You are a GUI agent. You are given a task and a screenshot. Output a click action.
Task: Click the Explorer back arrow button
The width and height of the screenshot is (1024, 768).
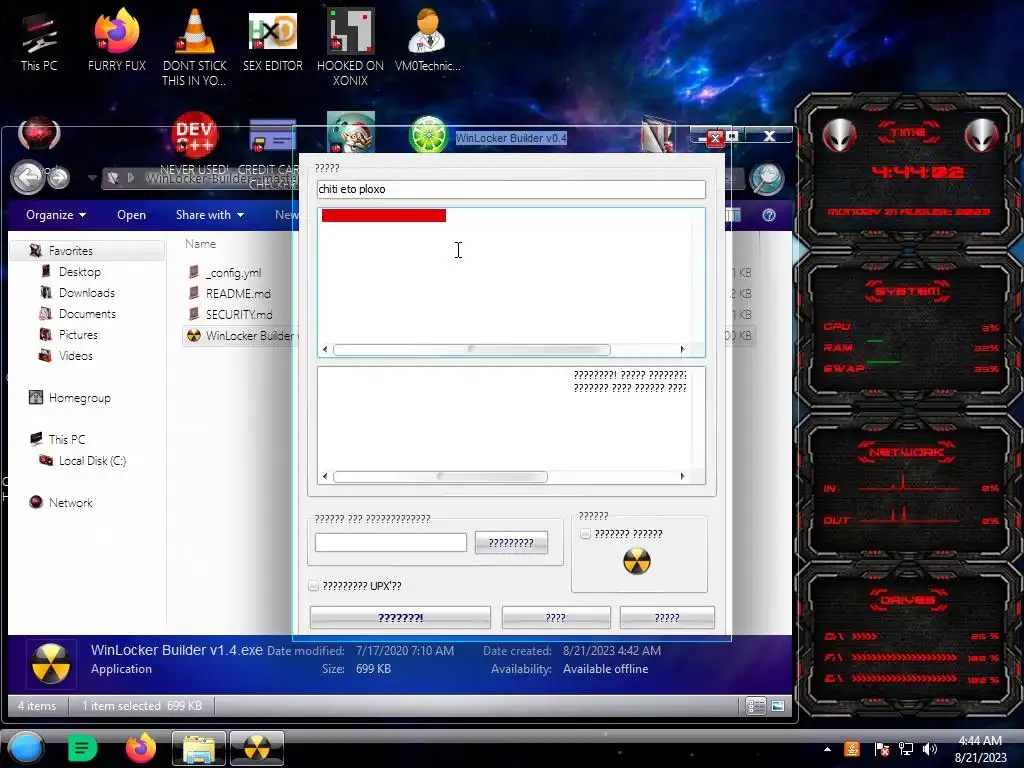(27, 177)
